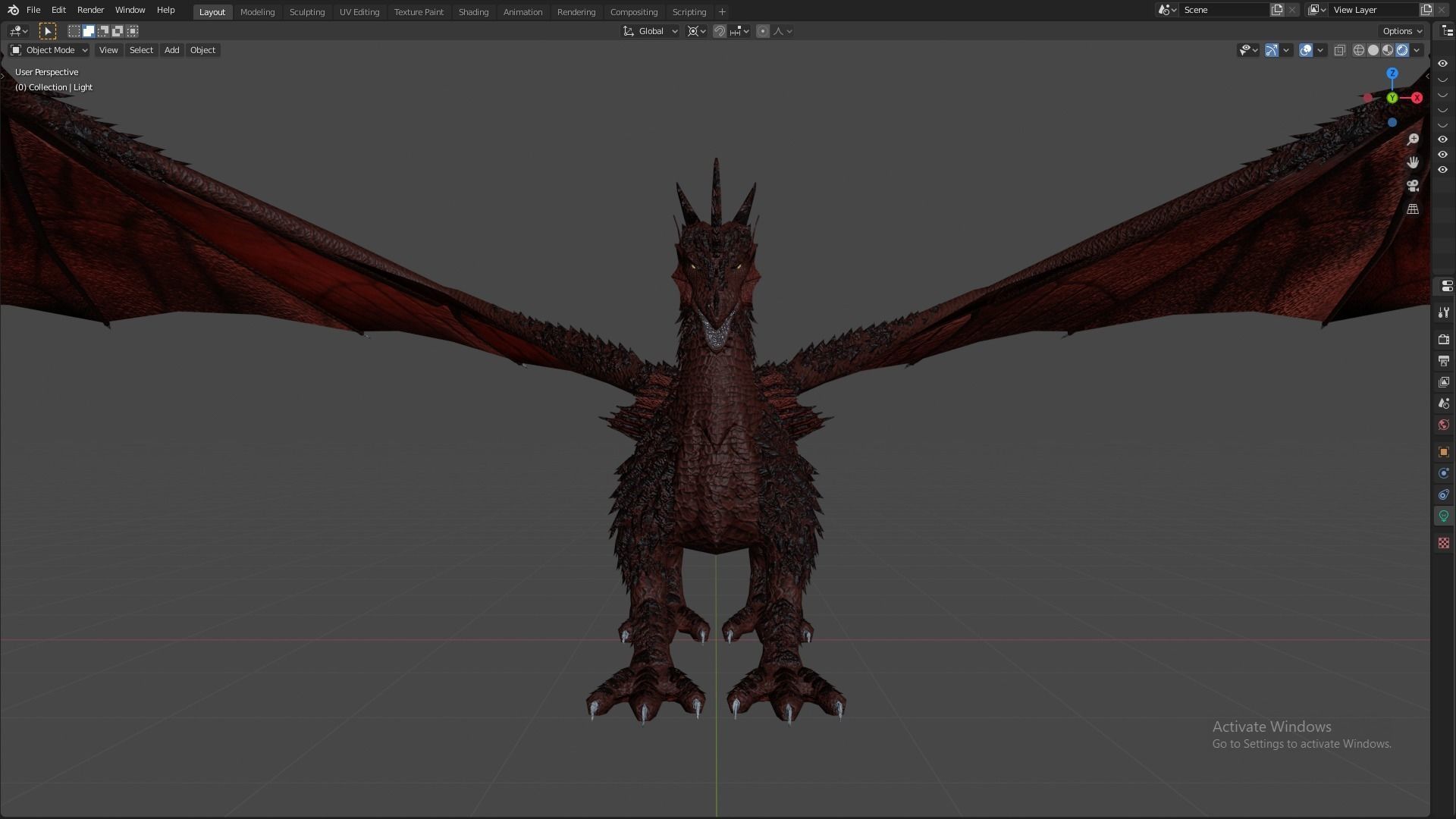Toggle X-Ray mode
1456x819 pixels.
(1340, 50)
